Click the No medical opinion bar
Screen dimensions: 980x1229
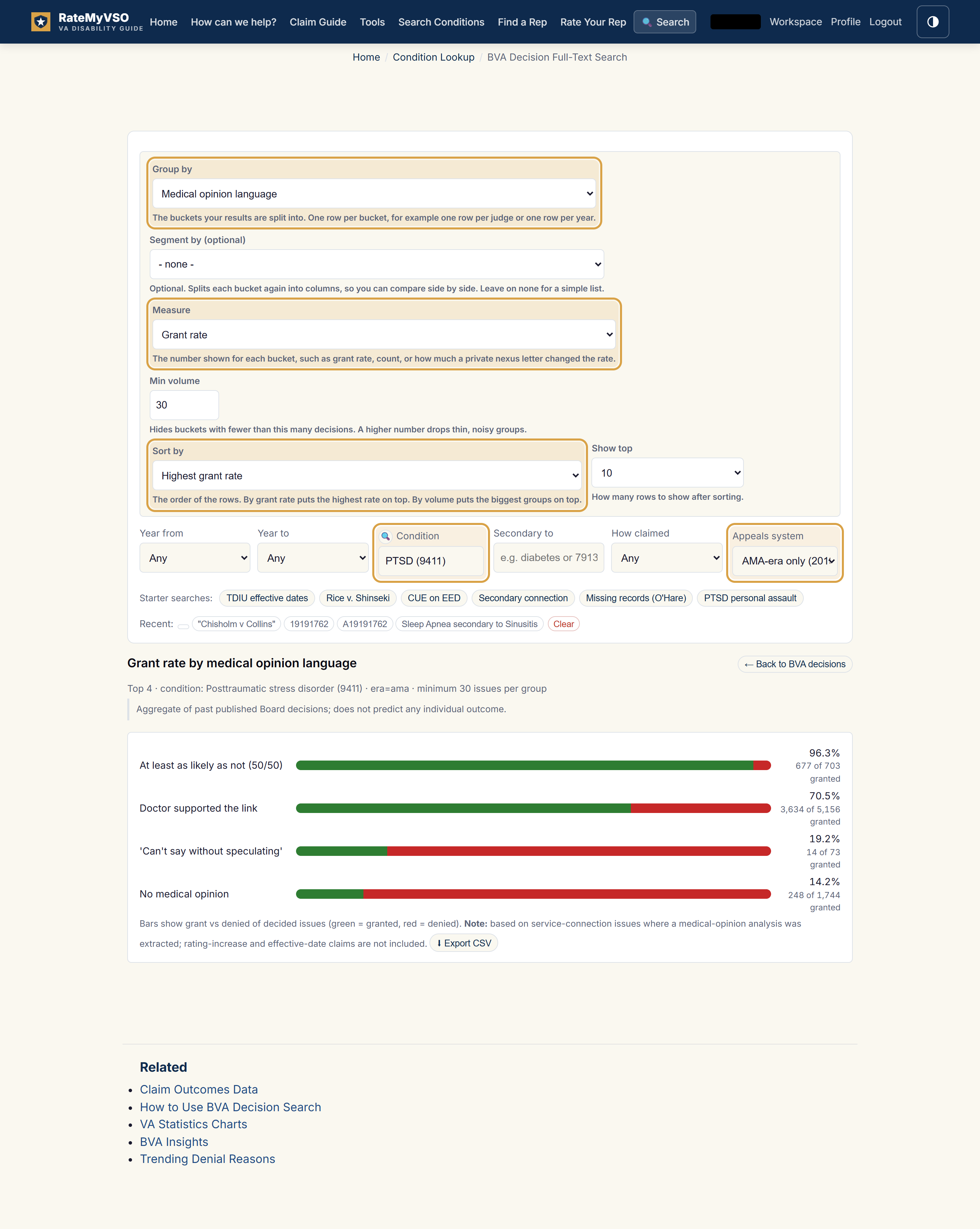point(533,894)
